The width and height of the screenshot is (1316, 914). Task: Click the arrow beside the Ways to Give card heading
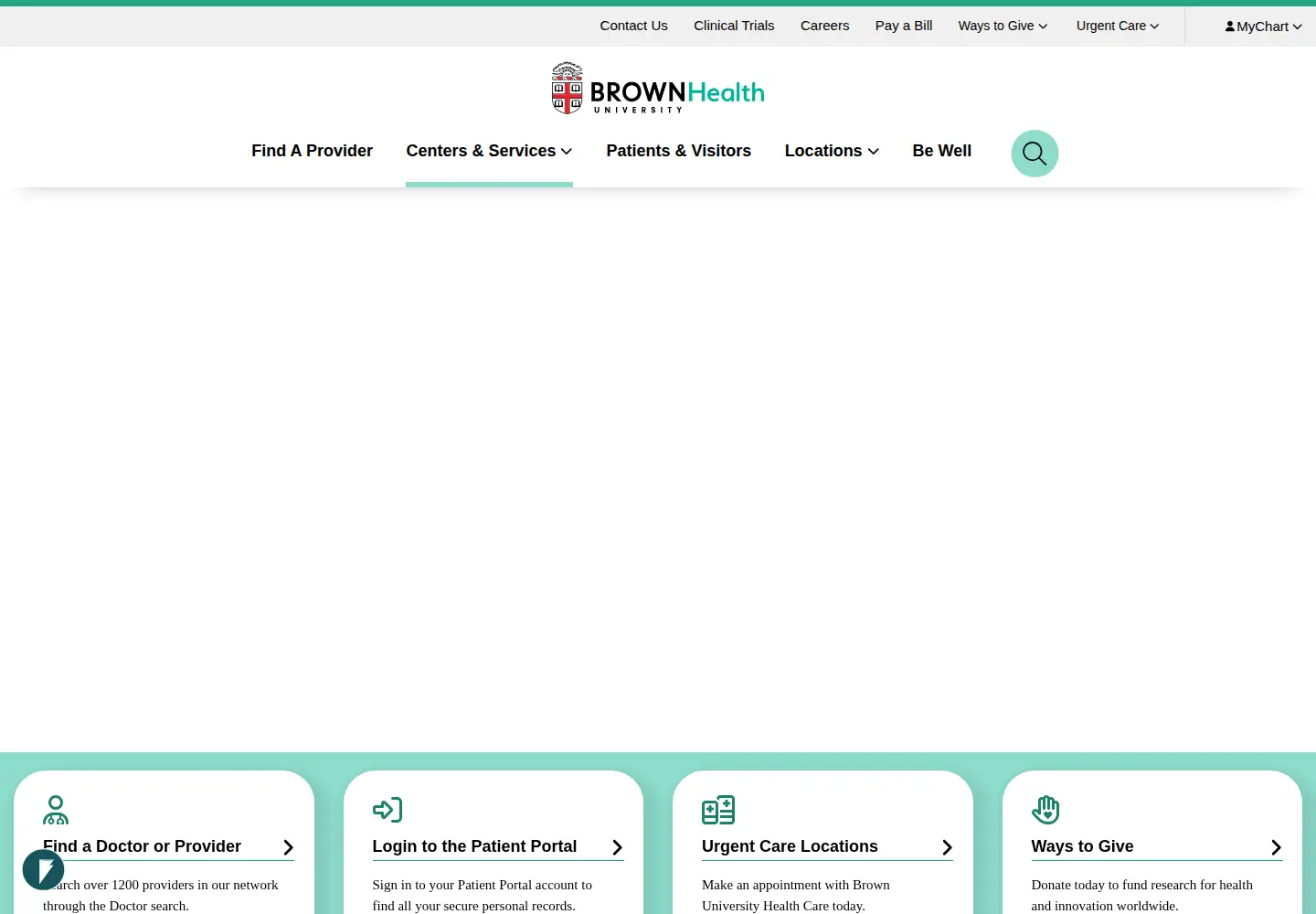coord(1276,847)
